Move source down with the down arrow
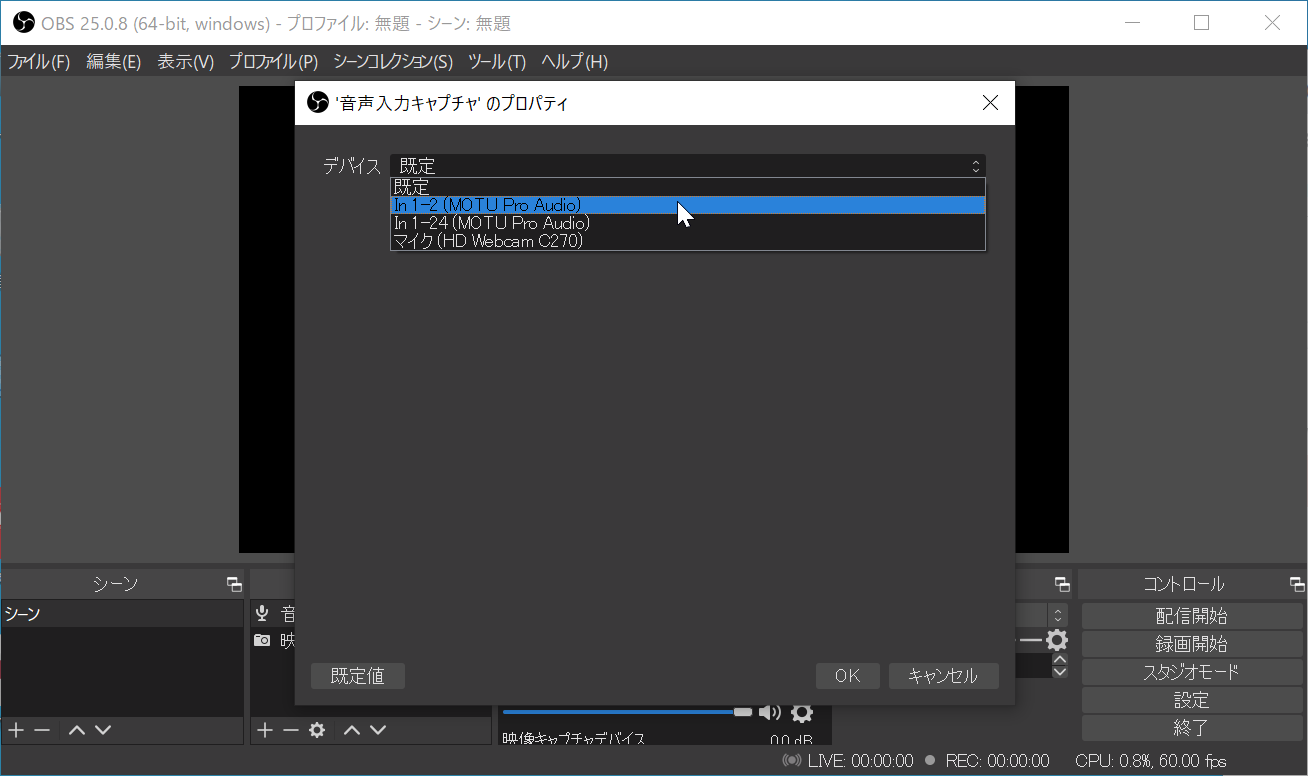The image size is (1308, 776). point(377,730)
